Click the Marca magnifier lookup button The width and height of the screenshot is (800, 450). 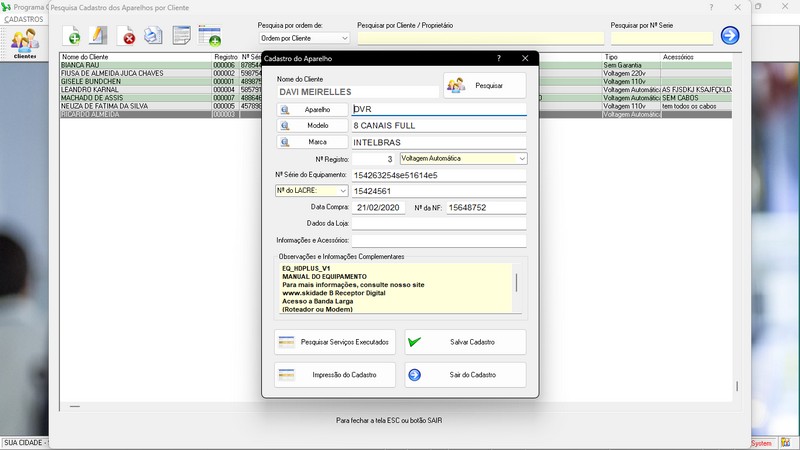click(x=312, y=142)
